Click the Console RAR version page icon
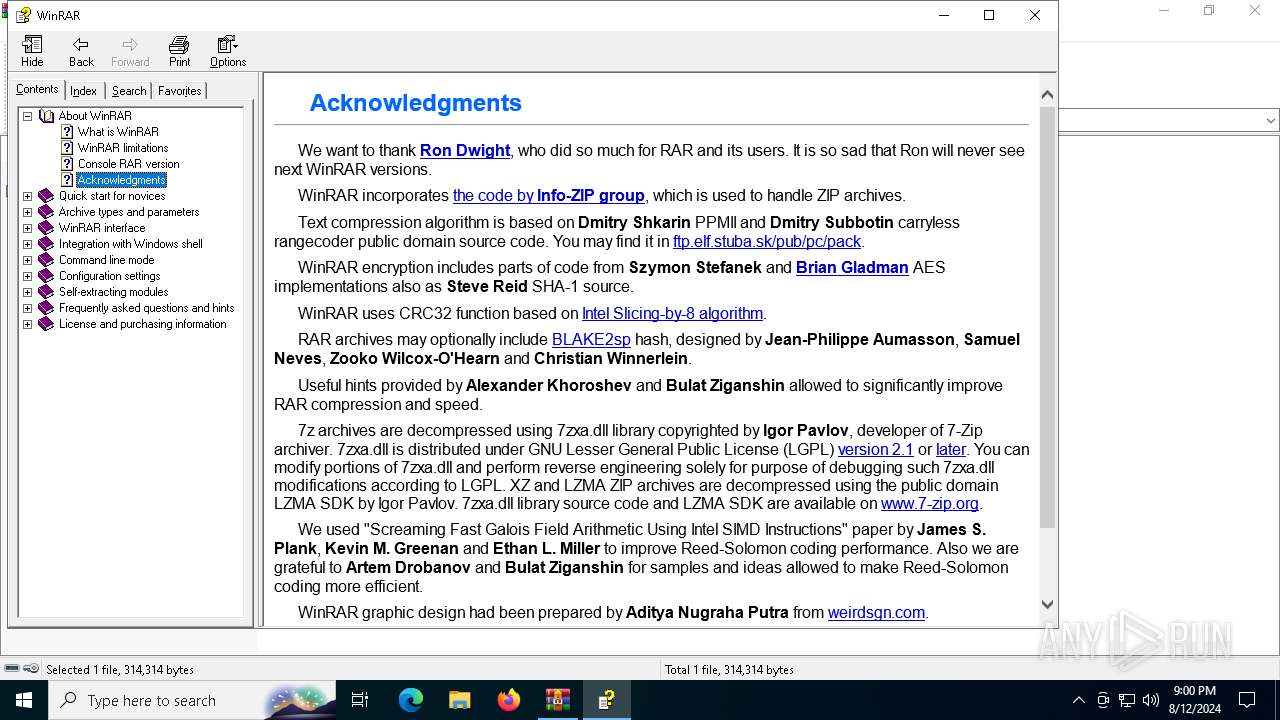The width and height of the screenshot is (1280, 720). click(67, 164)
